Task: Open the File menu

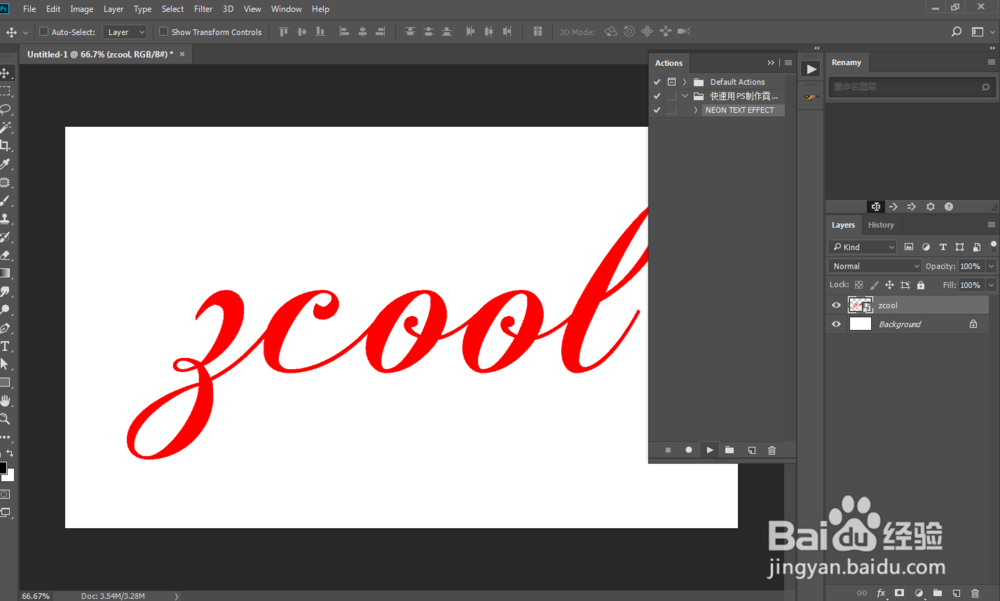Action: click(x=29, y=9)
